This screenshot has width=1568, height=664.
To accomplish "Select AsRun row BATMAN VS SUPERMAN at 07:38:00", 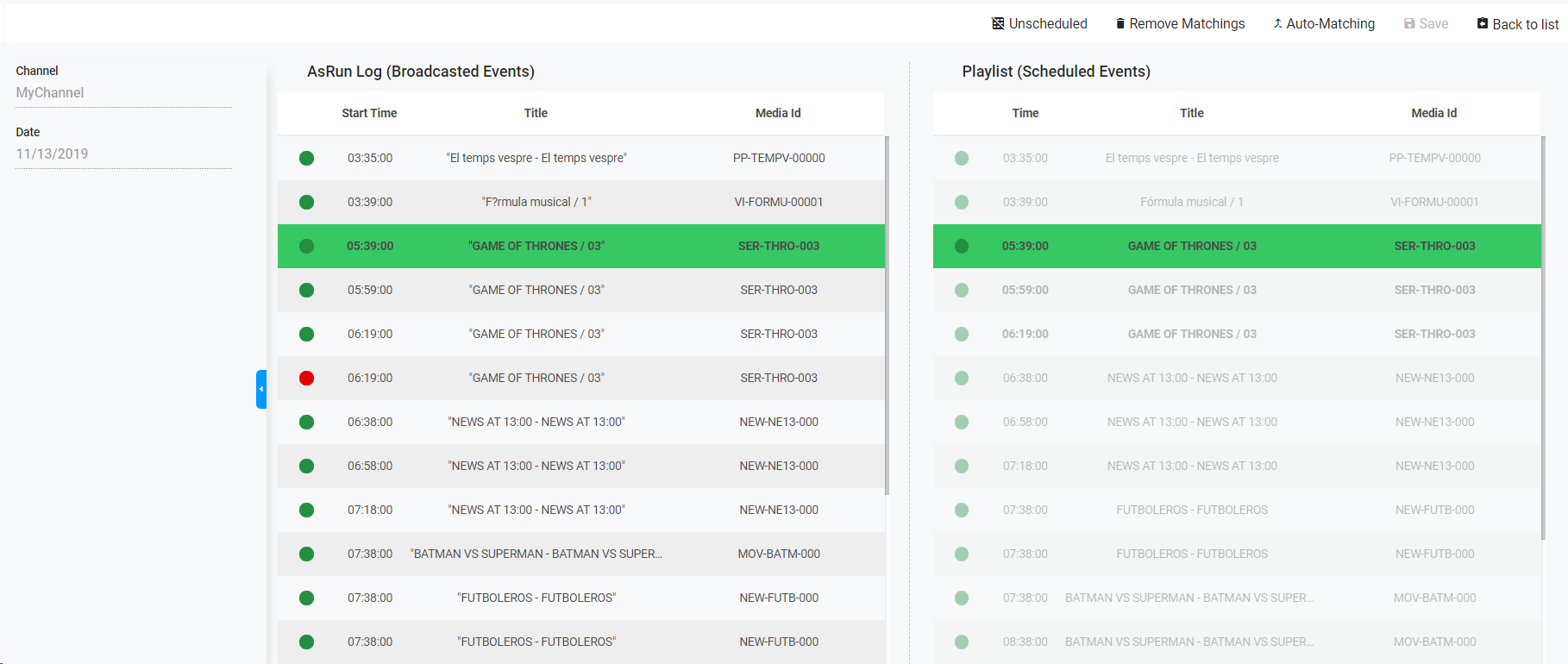I will point(536,554).
